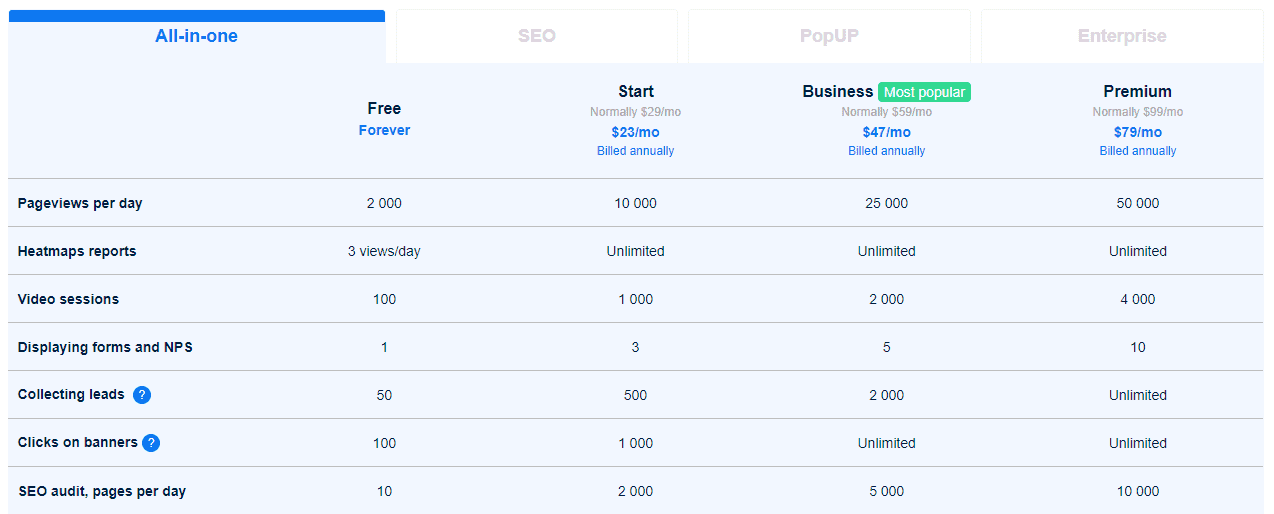Switch to the All-in-one tab
The height and width of the screenshot is (514, 1274).
pos(197,37)
